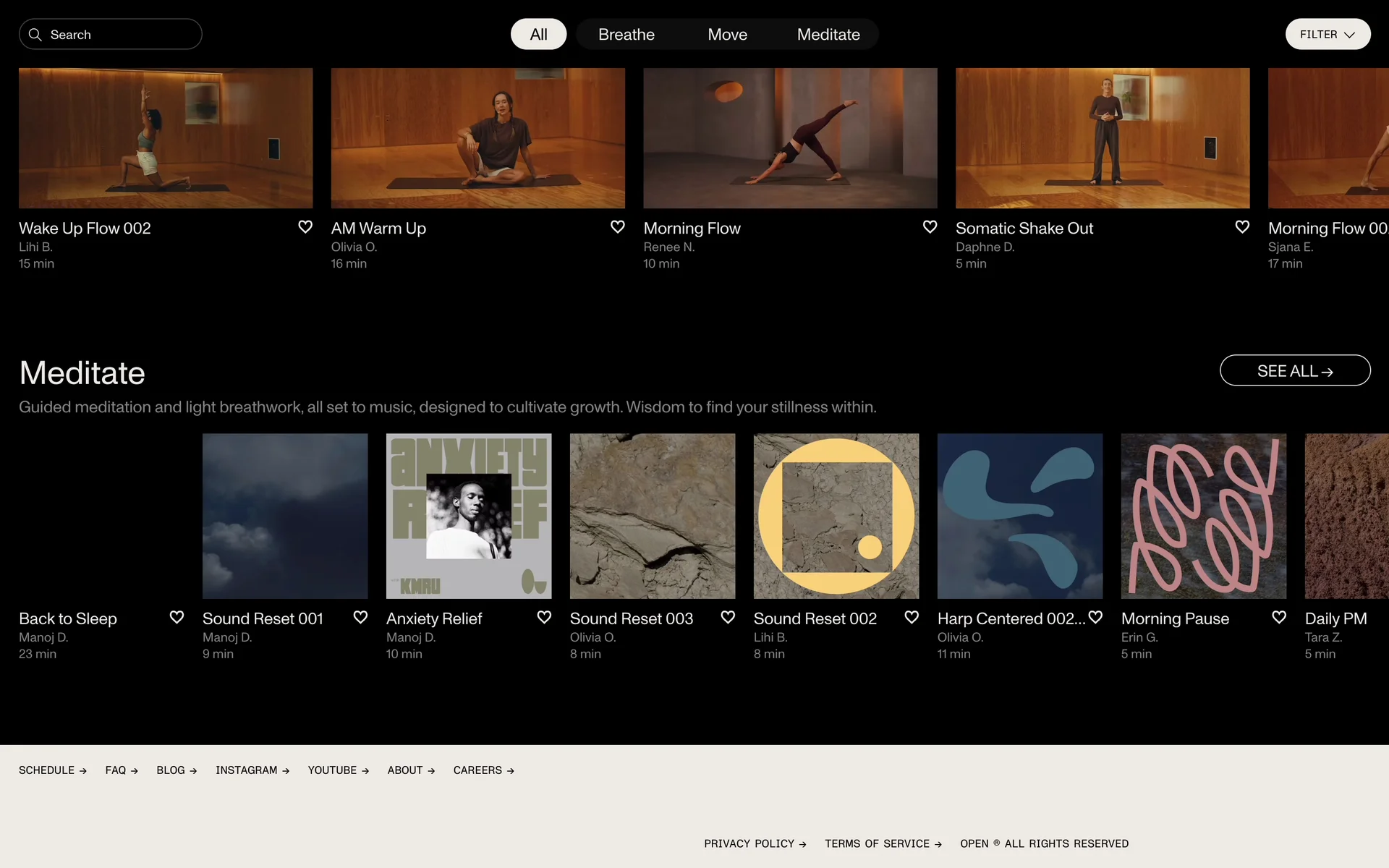Click the search magnifier icon
Image resolution: width=1389 pixels, height=868 pixels.
tap(35, 35)
